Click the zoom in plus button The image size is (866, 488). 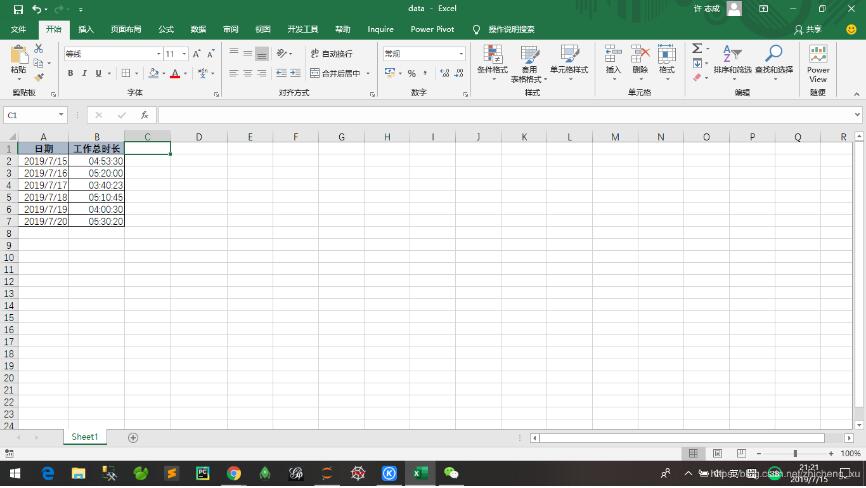pos(831,453)
